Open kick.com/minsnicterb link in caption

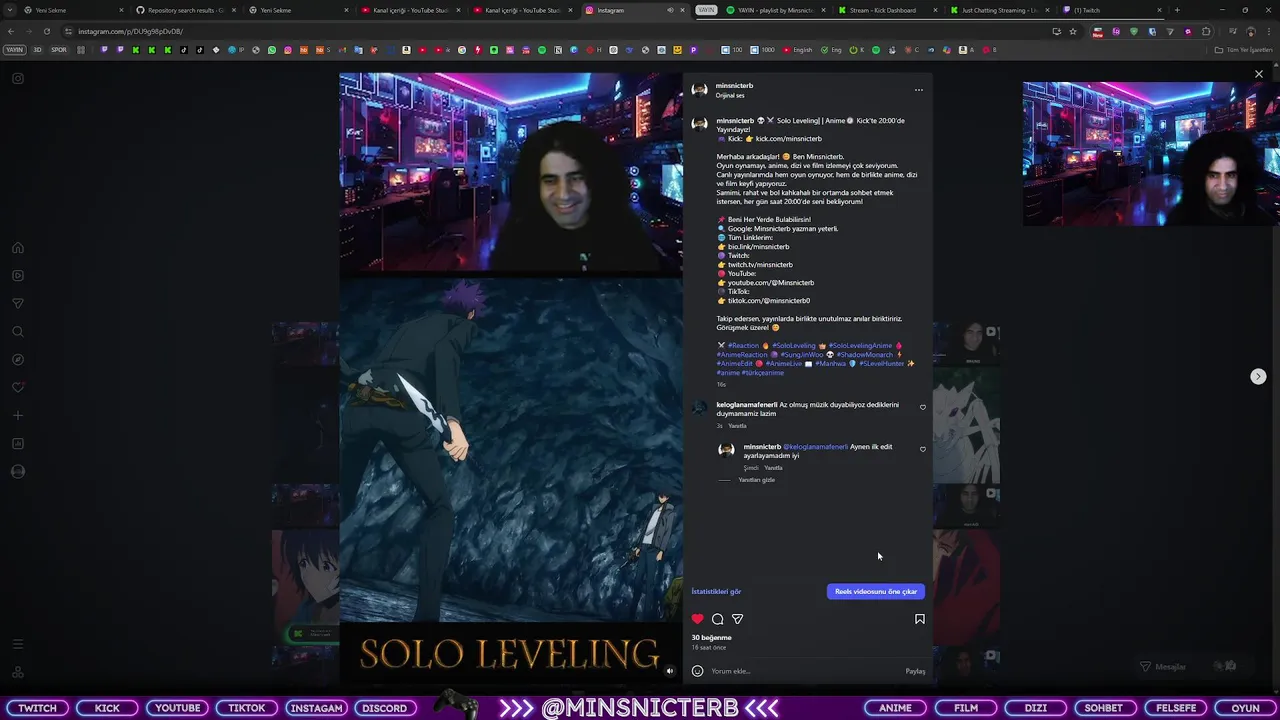pos(788,139)
